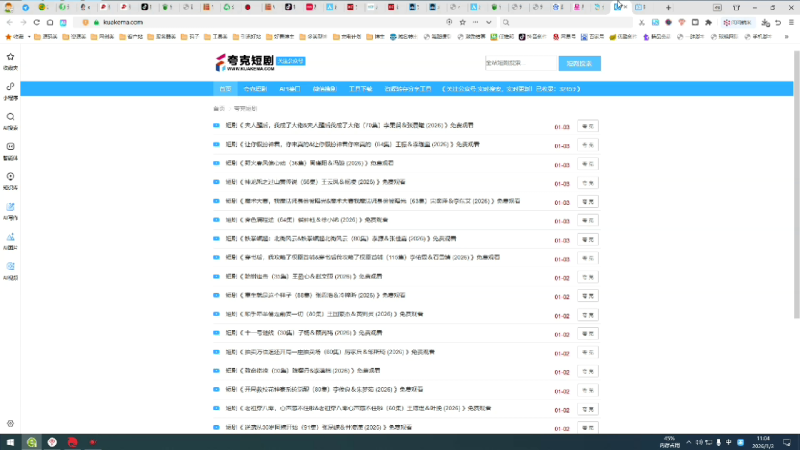Viewport: 800px width, 450px height.
Task: Go forward with the browser forward arrow
Action: [23, 22]
